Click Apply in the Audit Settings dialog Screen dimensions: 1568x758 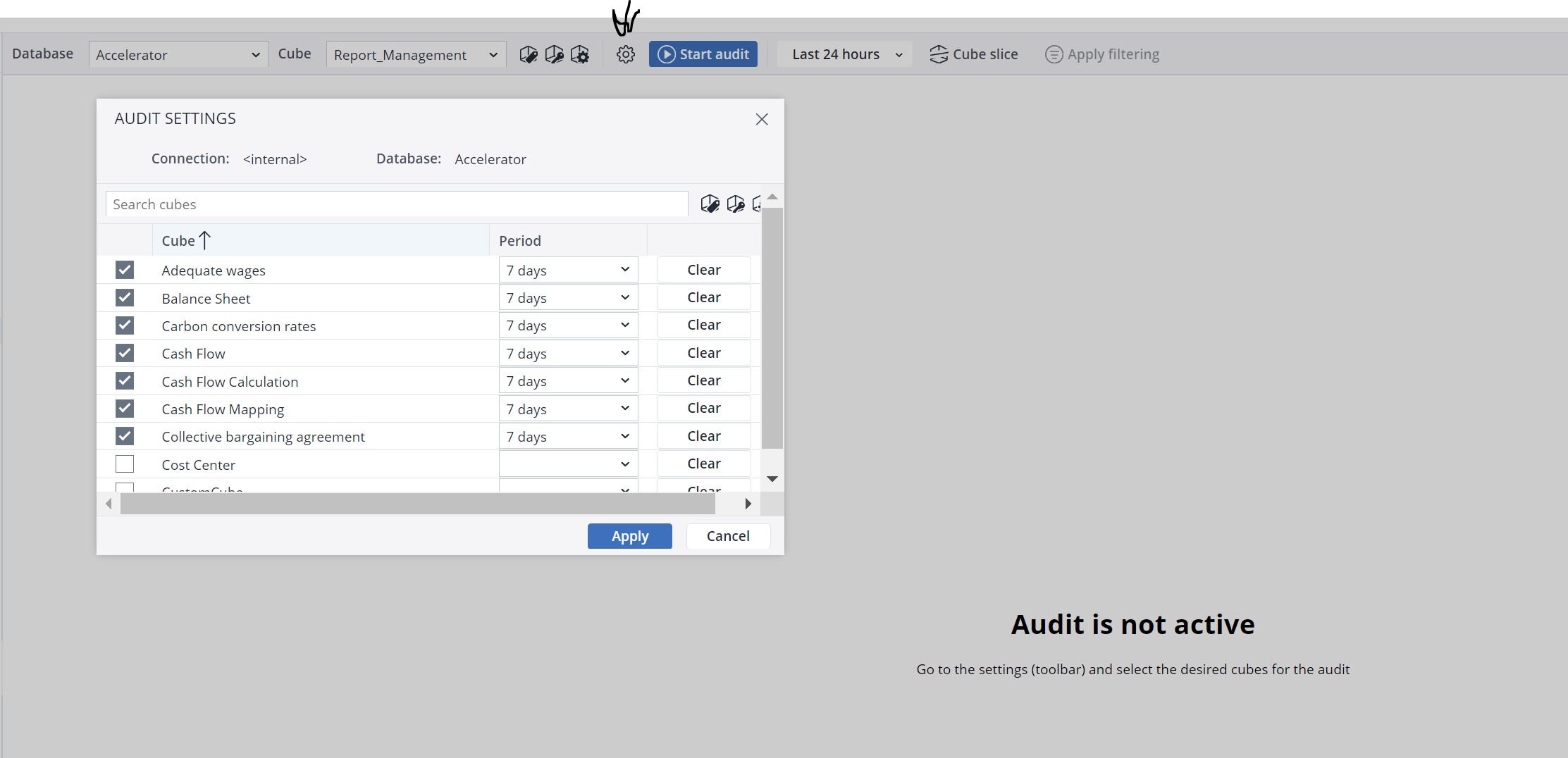[x=629, y=536]
